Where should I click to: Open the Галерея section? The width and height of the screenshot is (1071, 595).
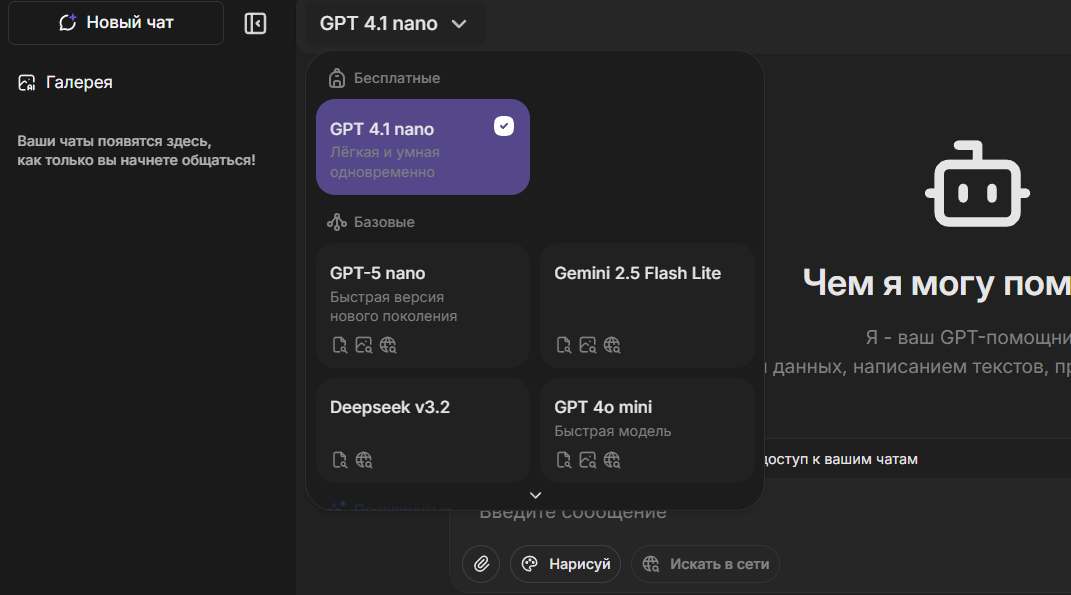pyautogui.click(x=65, y=83)
